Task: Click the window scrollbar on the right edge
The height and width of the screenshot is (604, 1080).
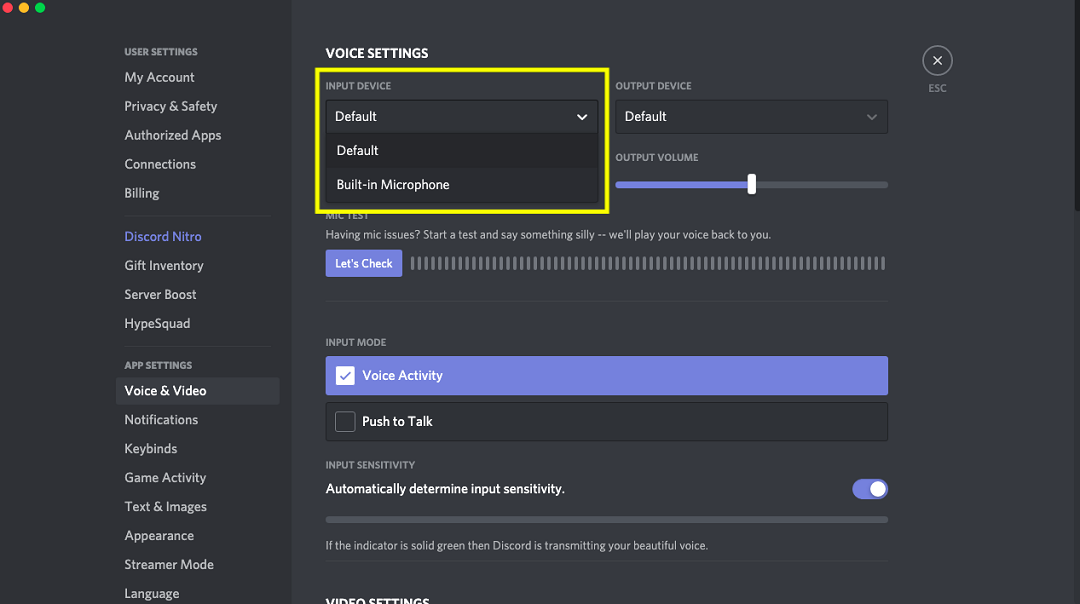Action: pyautogui.click(x=1075, y=100)
